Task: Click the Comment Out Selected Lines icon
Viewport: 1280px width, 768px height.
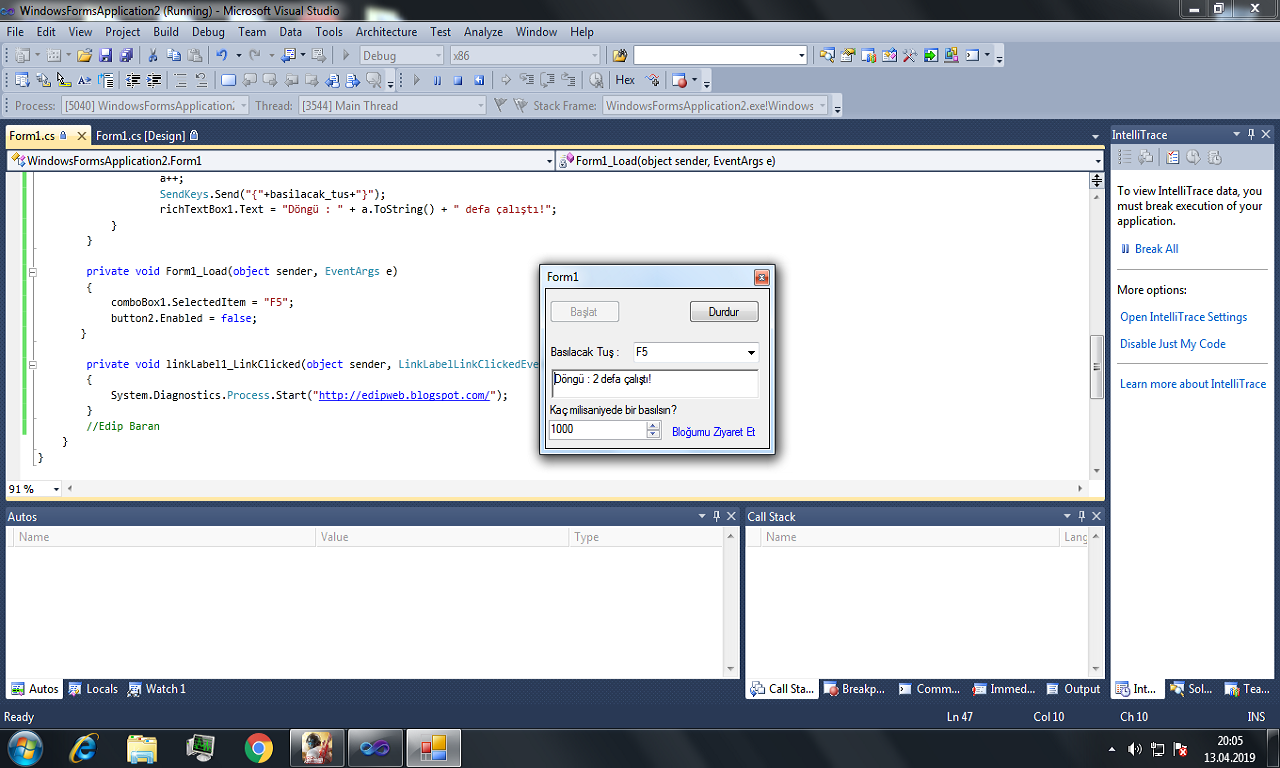Action: coord(180,80)
